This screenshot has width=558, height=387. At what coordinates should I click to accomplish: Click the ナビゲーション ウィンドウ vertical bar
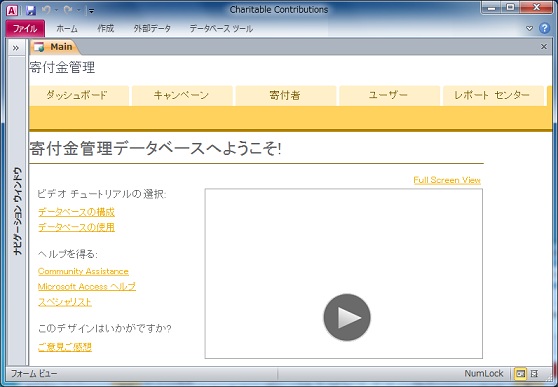17,211
